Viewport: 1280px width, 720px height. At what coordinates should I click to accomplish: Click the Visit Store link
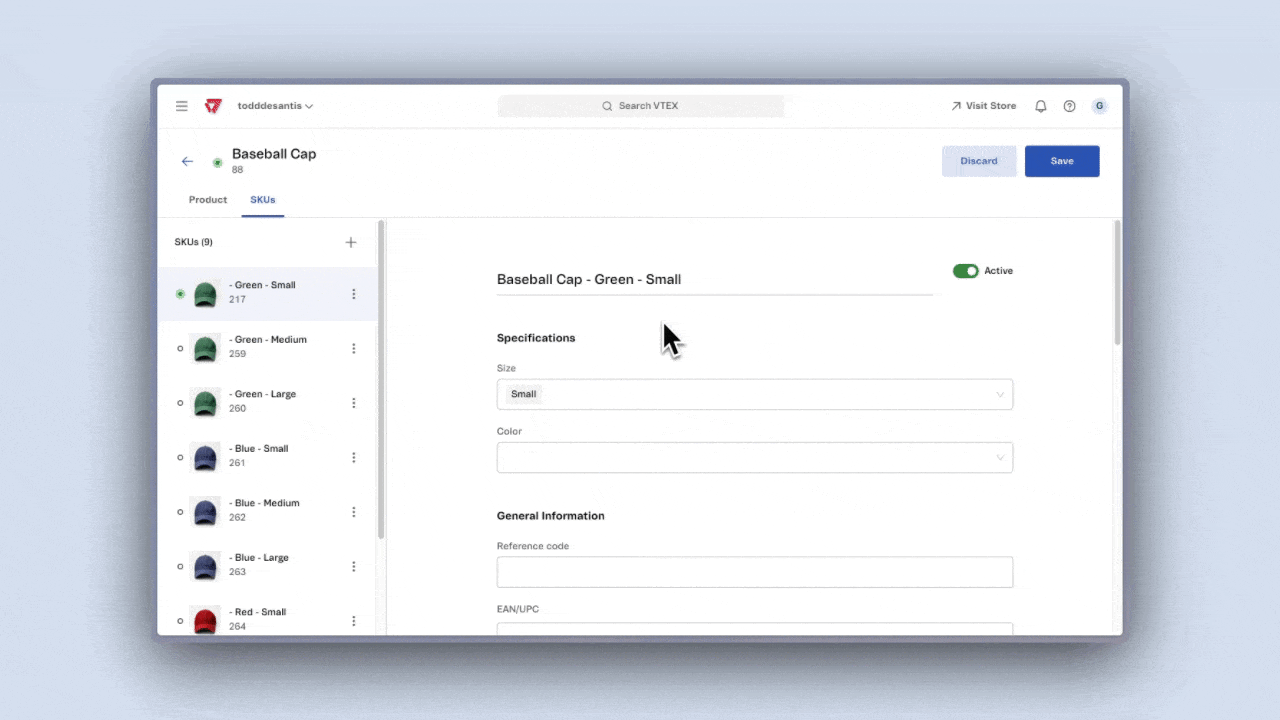click(984, 106)
